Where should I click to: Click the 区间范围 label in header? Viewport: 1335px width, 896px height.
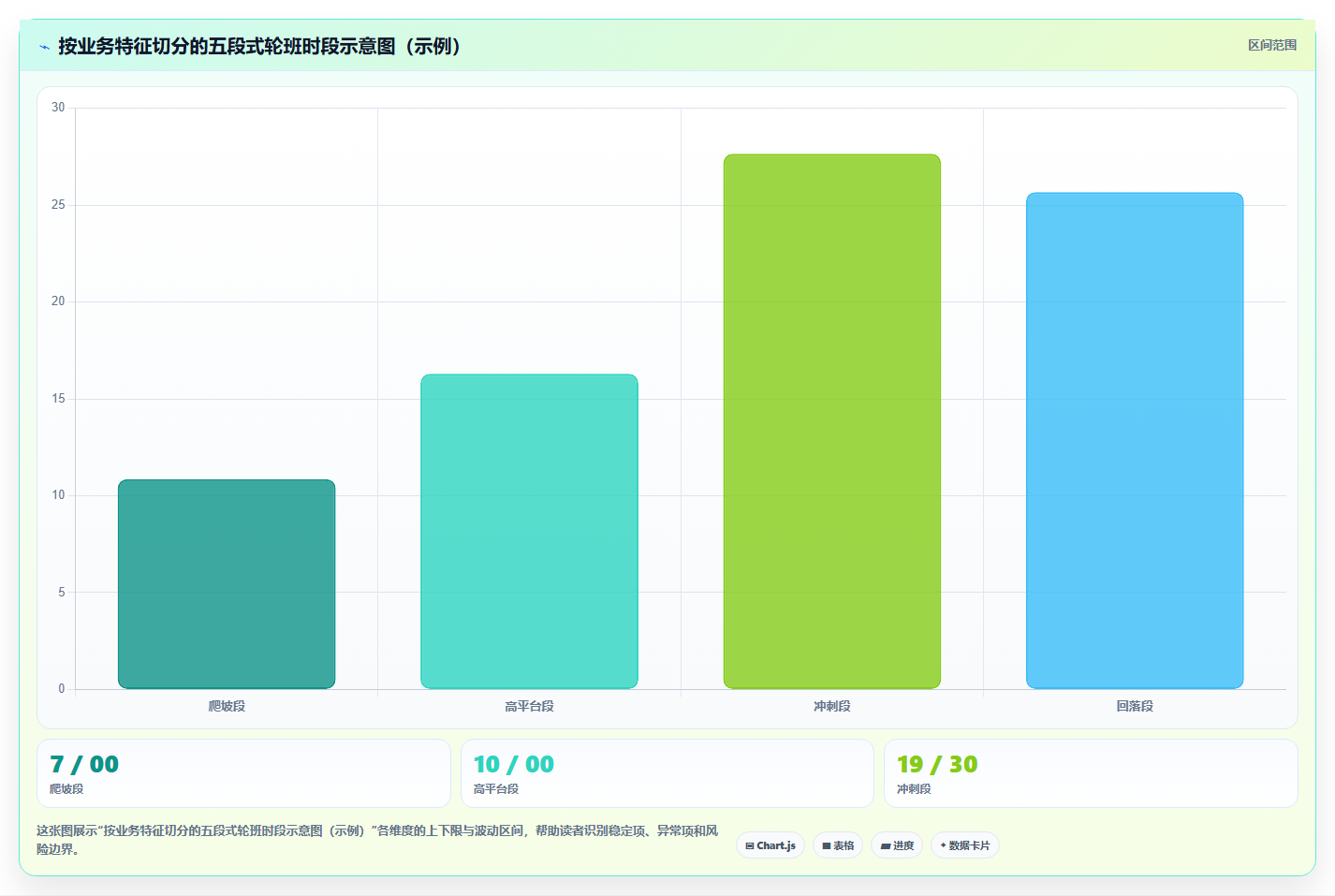[1272, 45]
